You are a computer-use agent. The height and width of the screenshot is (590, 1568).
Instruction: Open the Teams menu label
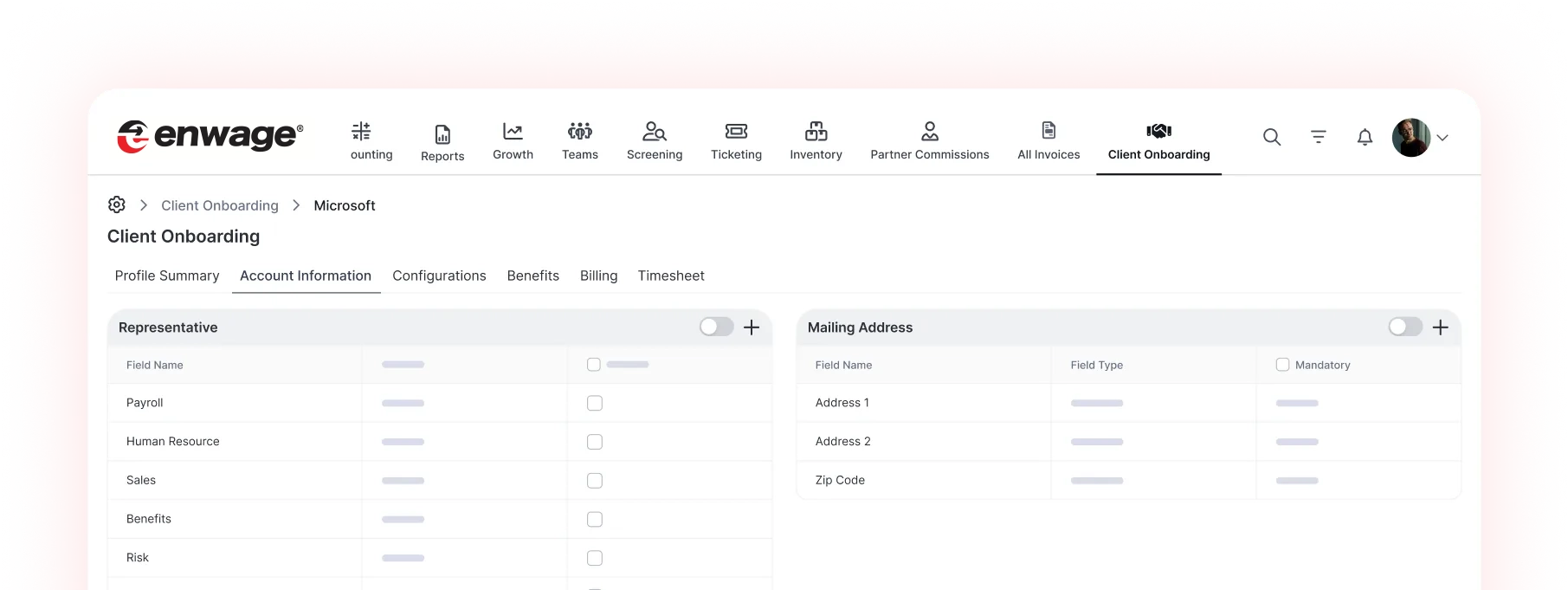[580, 154]
